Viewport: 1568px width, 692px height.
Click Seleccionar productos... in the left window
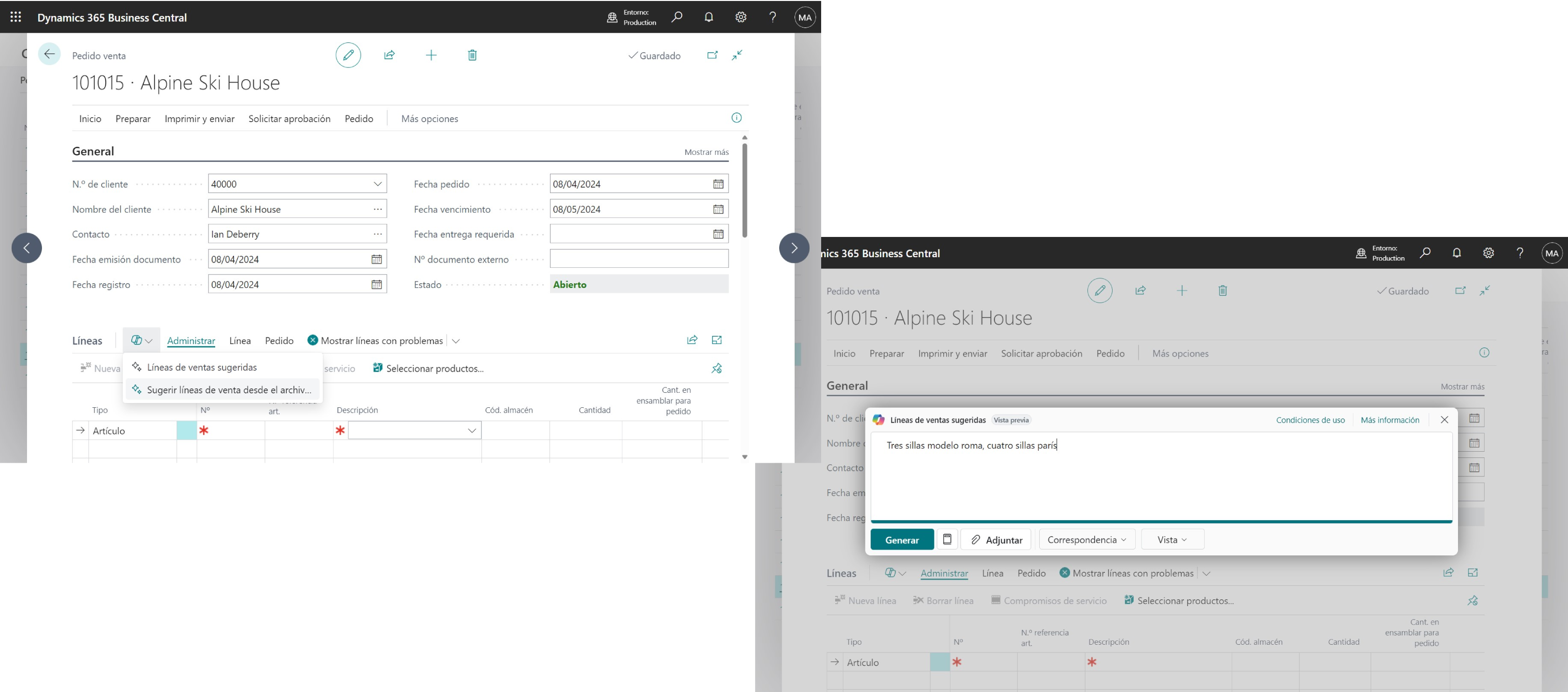click(x=428, y=368)
